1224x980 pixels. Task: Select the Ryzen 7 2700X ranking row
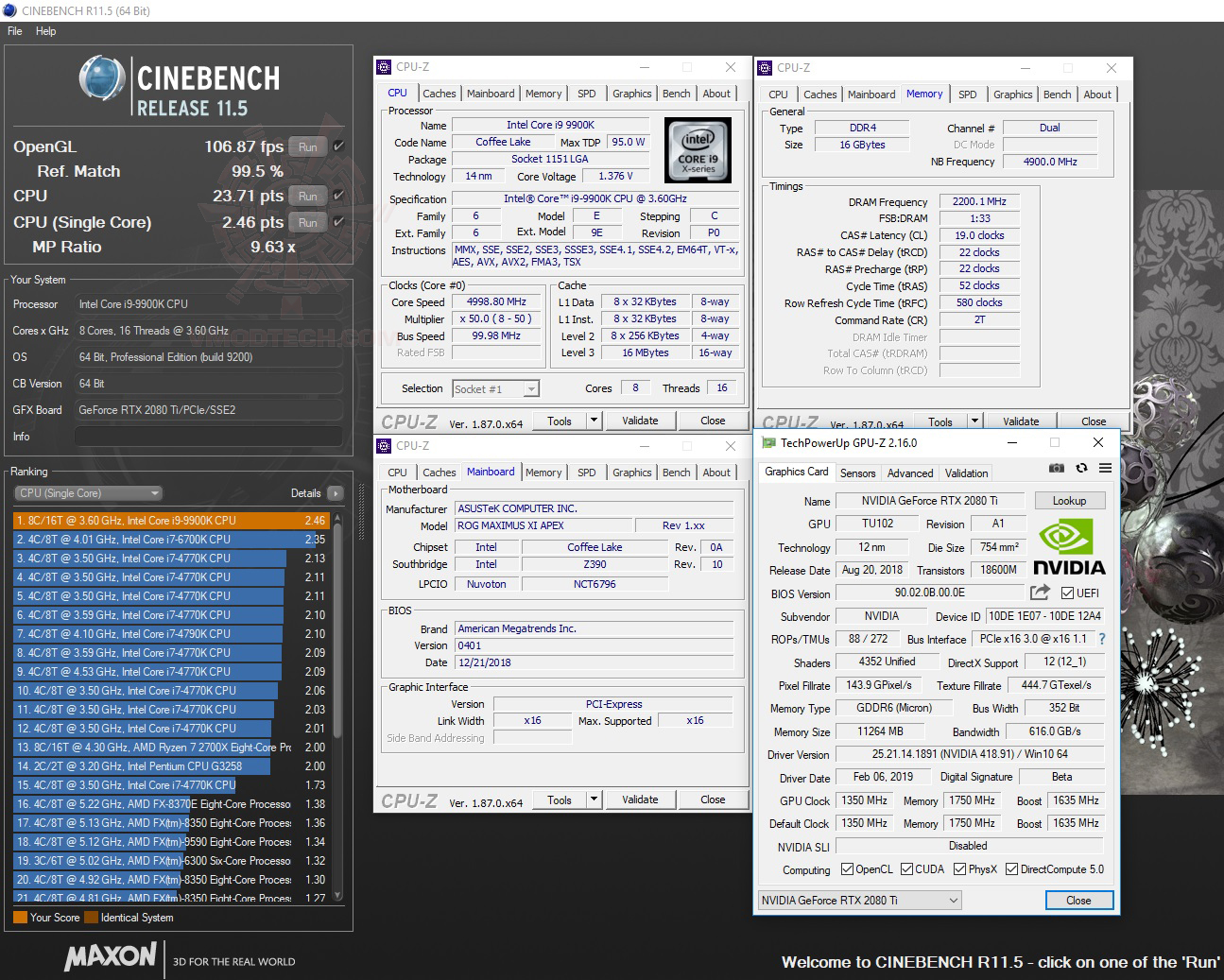(171, 748)
